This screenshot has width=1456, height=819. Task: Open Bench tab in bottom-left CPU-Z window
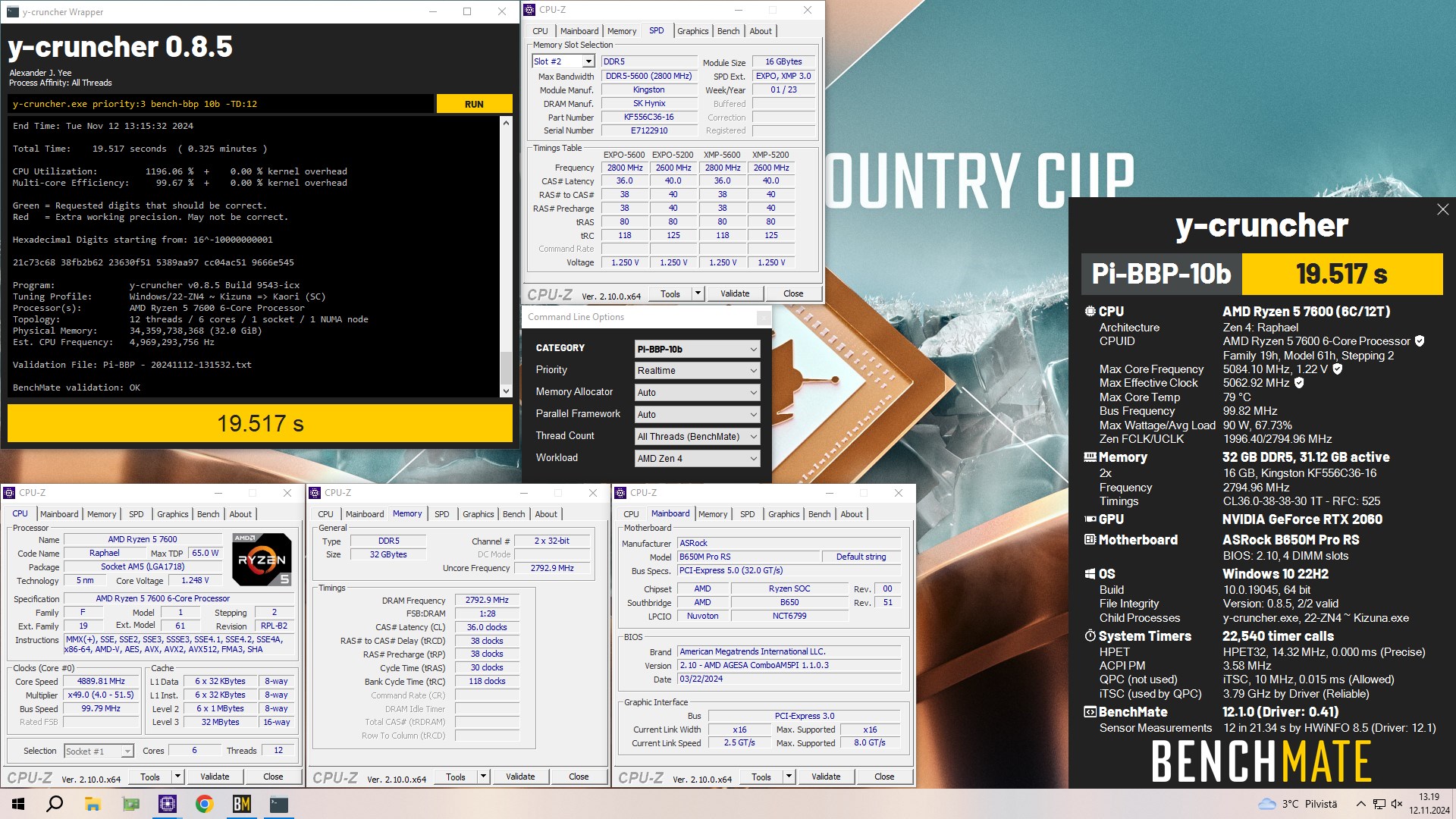point(208,514)
